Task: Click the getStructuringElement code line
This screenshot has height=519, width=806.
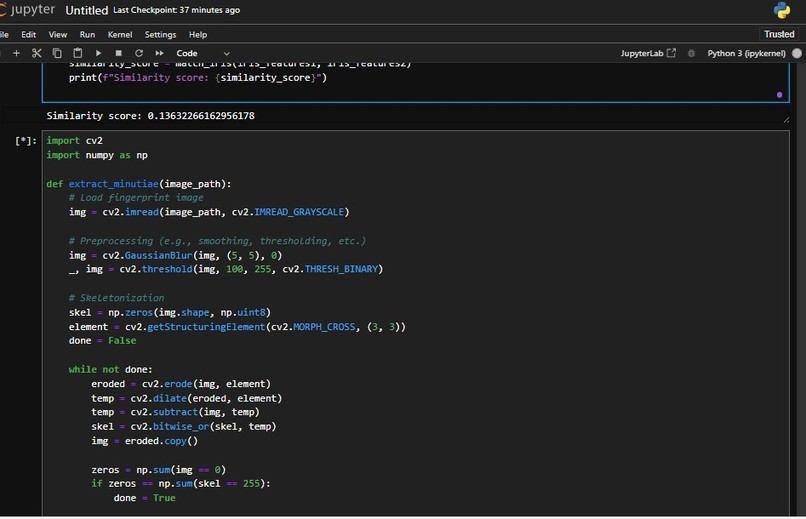Action: coord(237,326)
